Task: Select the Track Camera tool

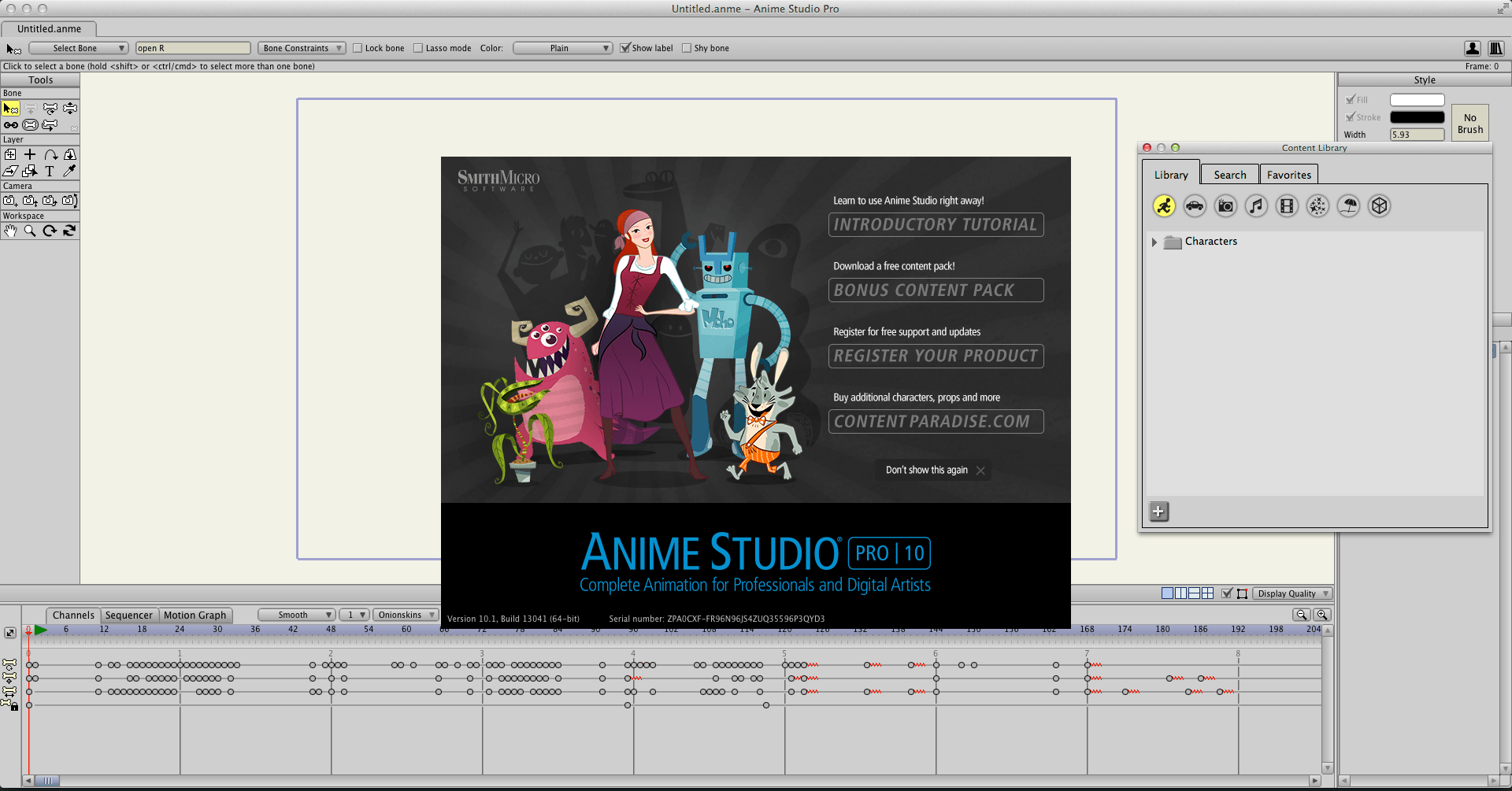Action: tap(11, 201)
